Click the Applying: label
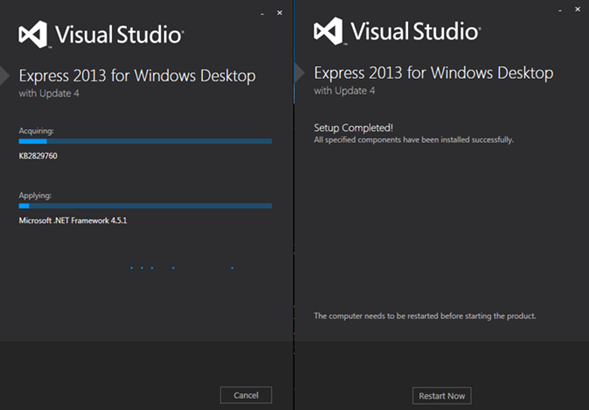This screenshot has height=410, width=589. click(x=35, y=195)
